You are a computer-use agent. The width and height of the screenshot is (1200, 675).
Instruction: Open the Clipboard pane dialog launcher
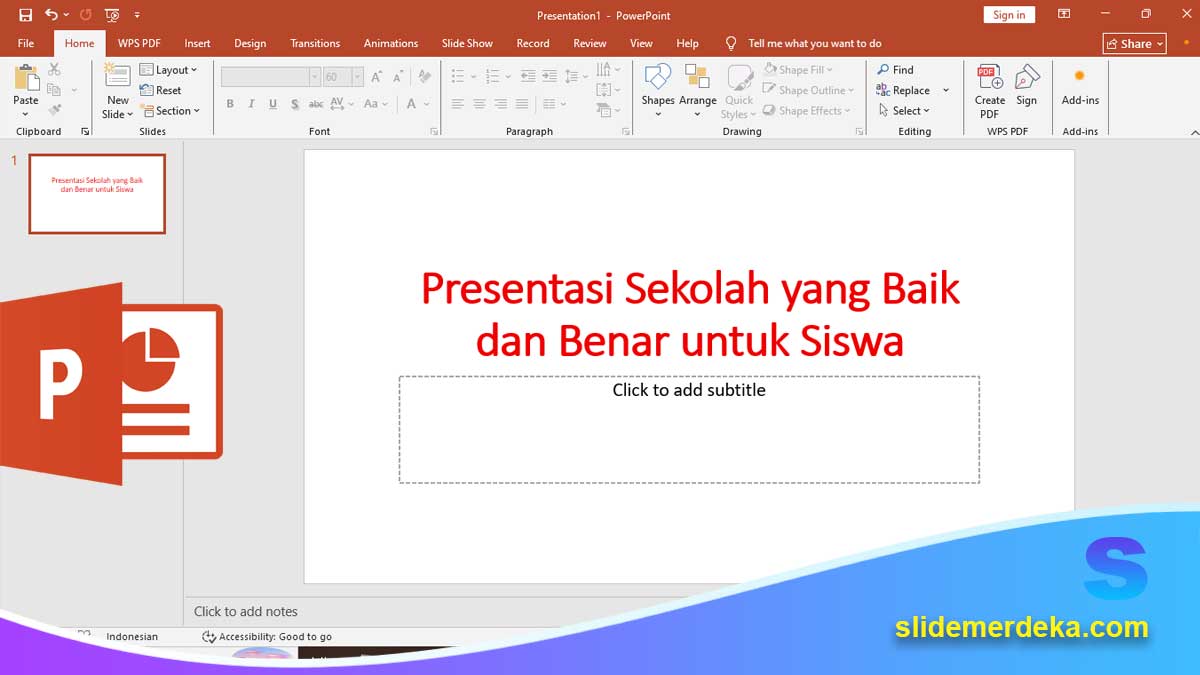(x=85, y=132)
